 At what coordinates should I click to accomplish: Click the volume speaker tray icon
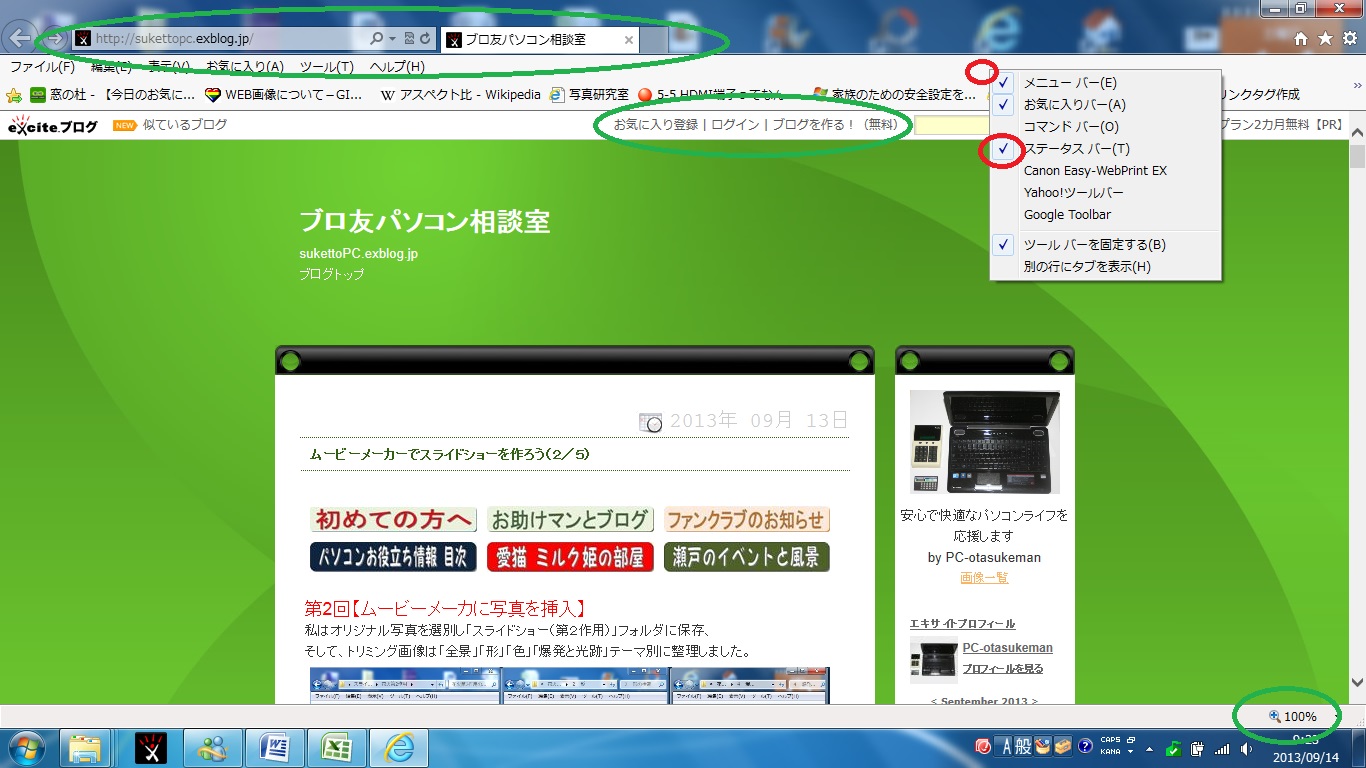1246,748
